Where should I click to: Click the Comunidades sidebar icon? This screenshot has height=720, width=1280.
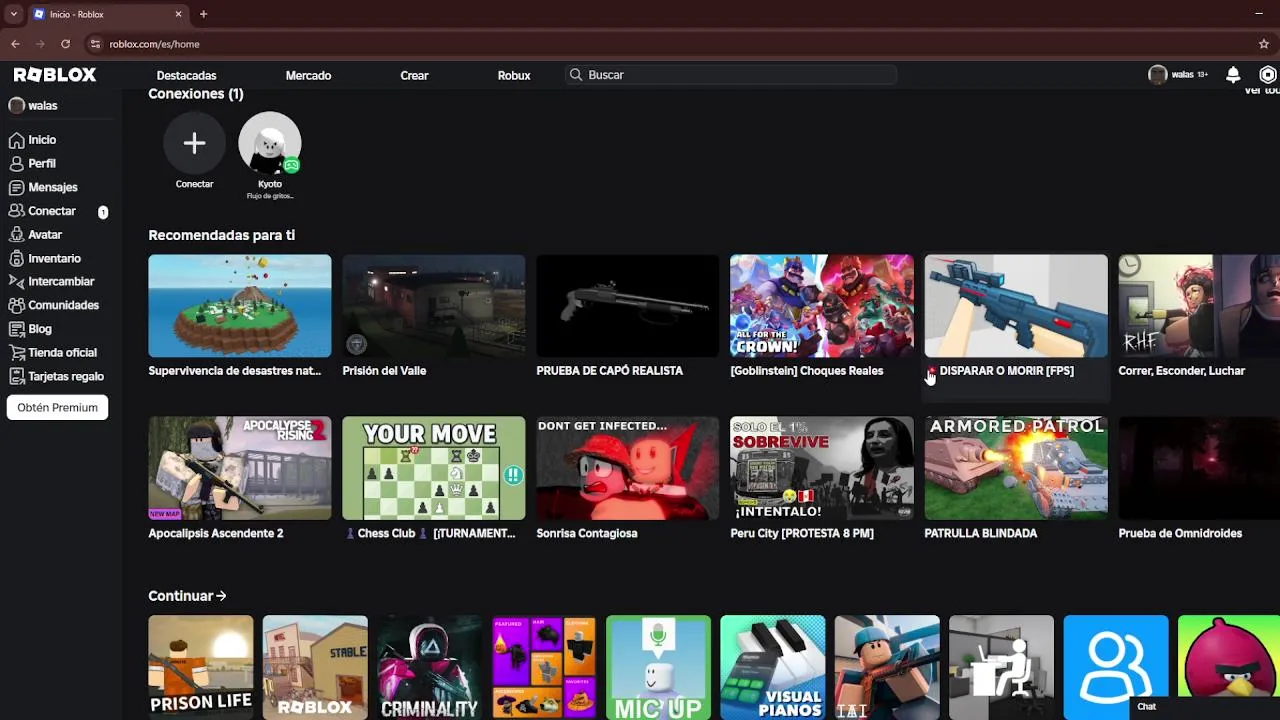click(x=16, y=305)
